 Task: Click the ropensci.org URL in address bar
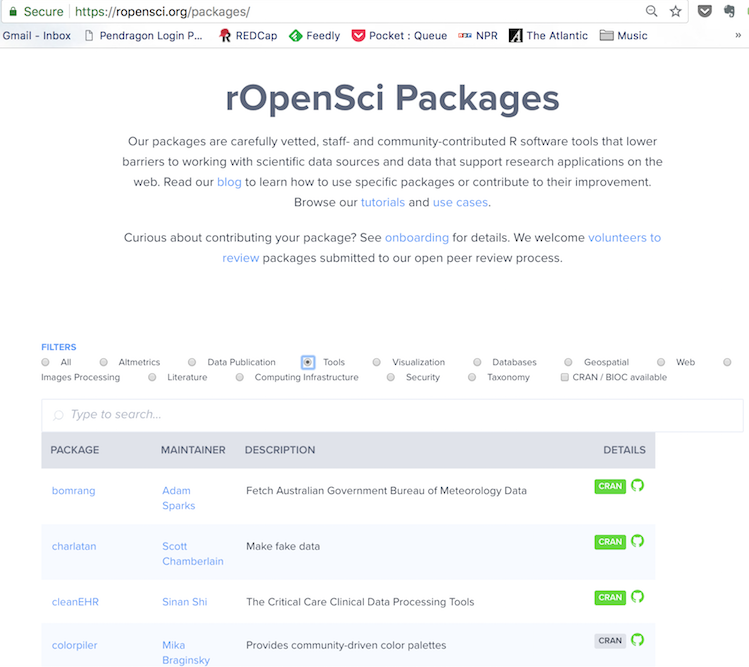tap(162, 11)
